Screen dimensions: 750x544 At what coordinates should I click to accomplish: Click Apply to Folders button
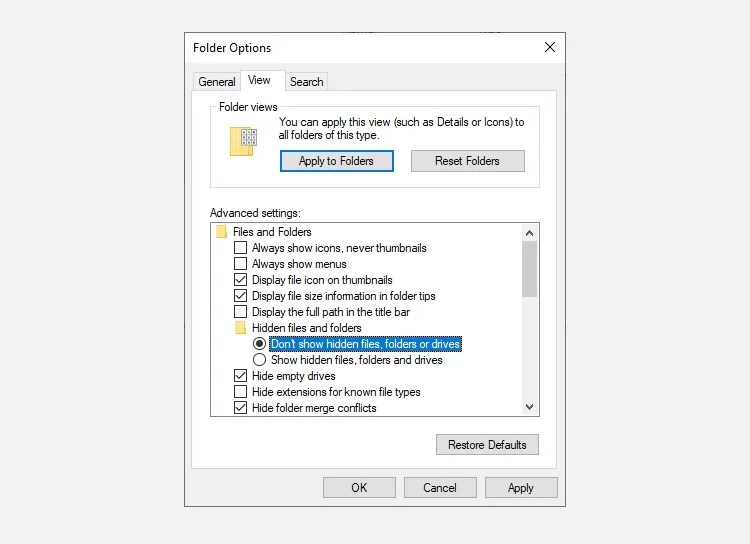(337, 161)
